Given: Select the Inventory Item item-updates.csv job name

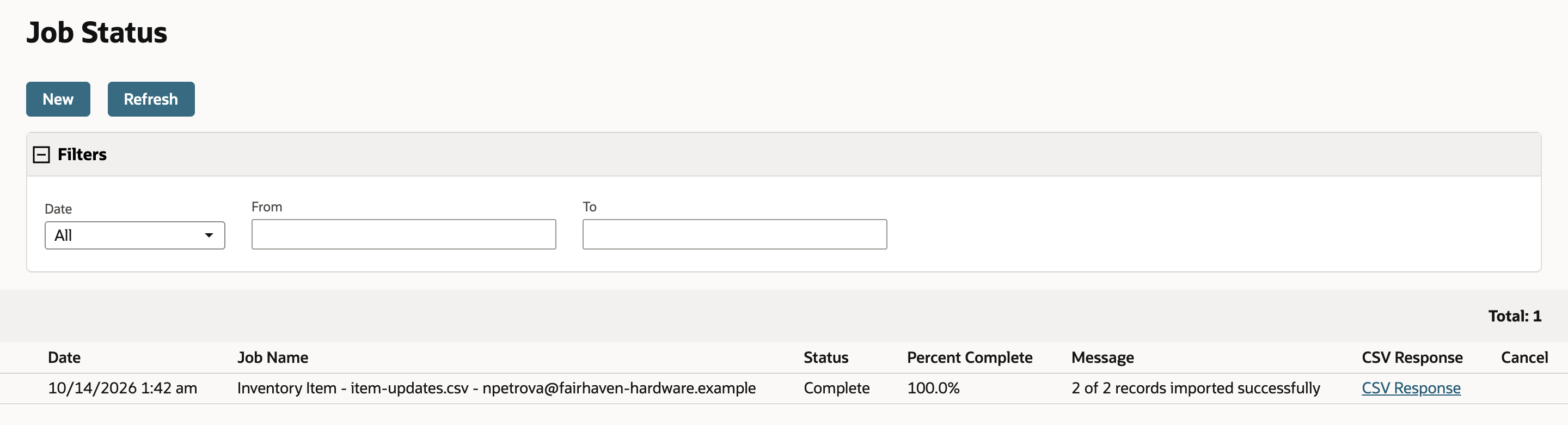Looking at the screenshot, I should pos(497,388).
